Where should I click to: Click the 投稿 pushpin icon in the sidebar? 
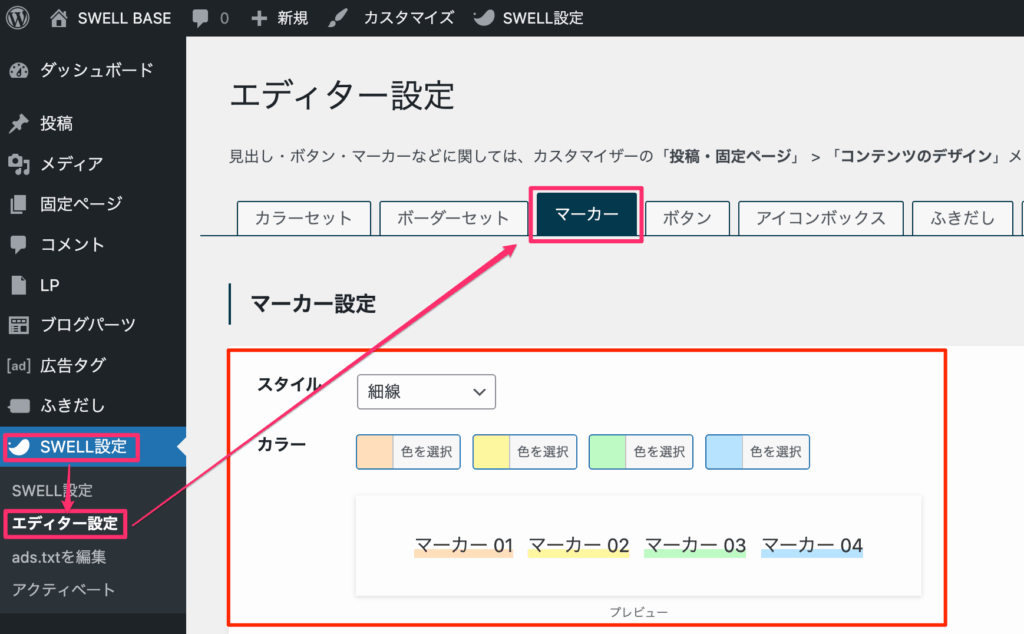pos(22,122)
